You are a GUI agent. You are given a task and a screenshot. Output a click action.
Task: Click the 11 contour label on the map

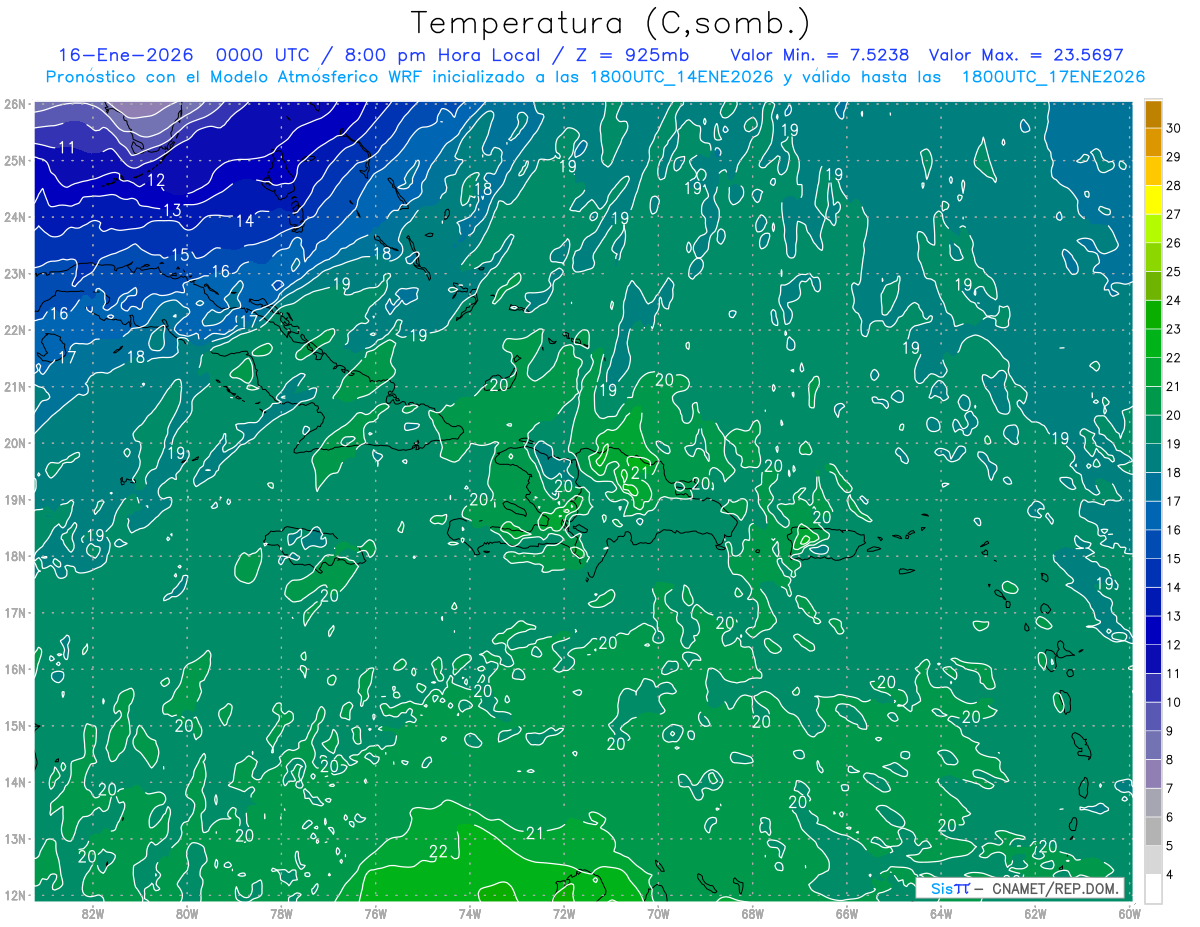coord(68,148)
